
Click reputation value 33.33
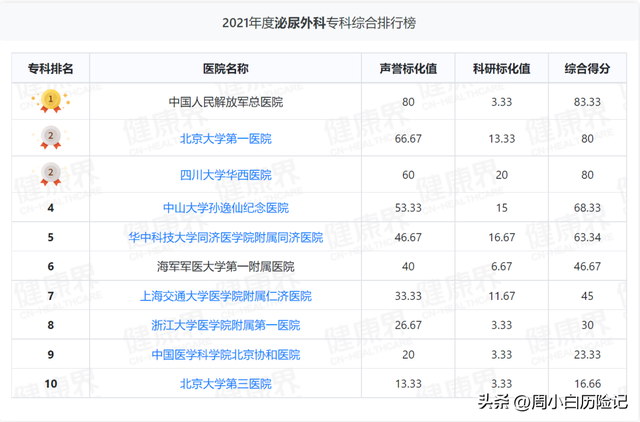(408, 296)
